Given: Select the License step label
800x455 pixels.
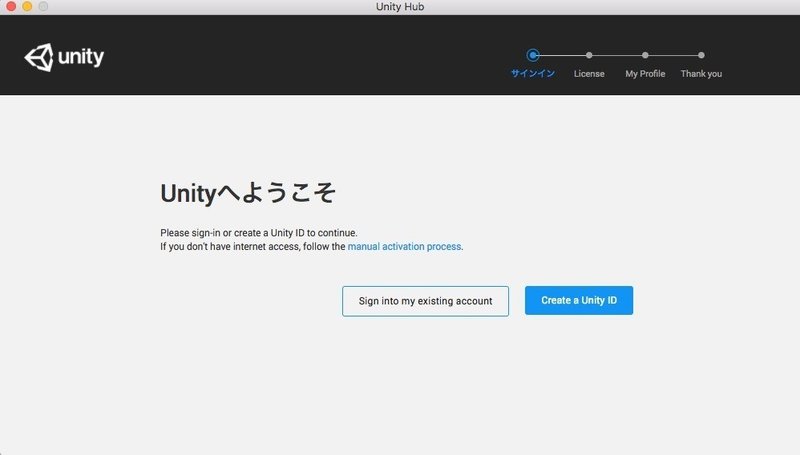Looking at the screenshot, I should [589, 73].
